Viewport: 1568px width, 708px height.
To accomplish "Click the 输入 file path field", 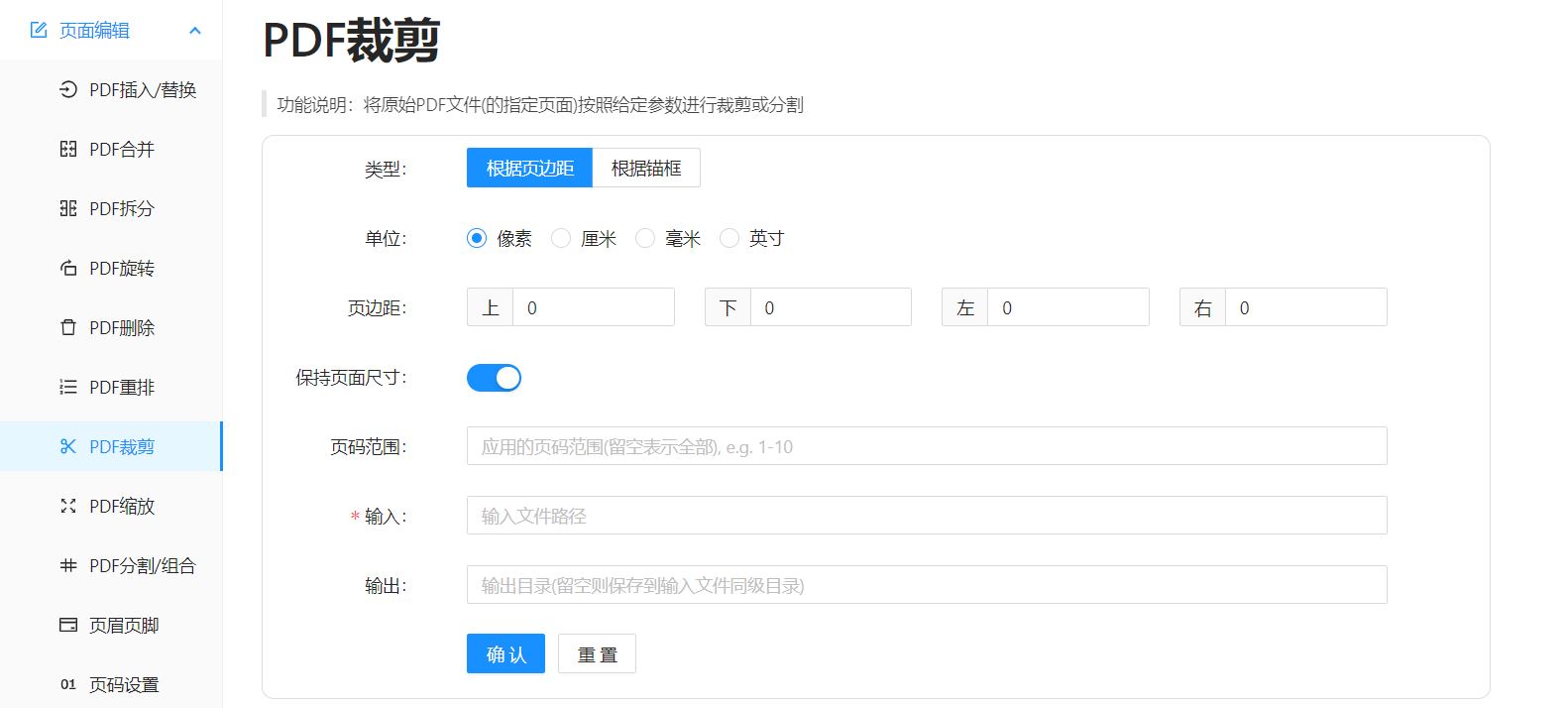I will pyautogui.click(x=927, y=516).
